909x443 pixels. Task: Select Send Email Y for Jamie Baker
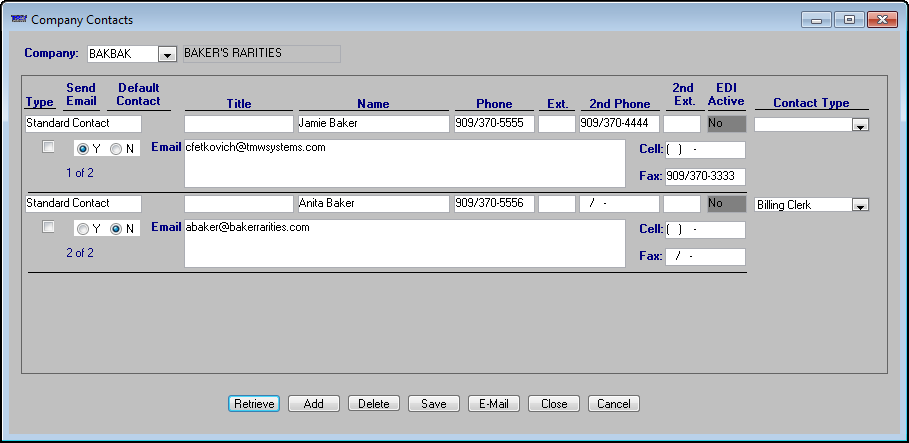coord(83,149)
